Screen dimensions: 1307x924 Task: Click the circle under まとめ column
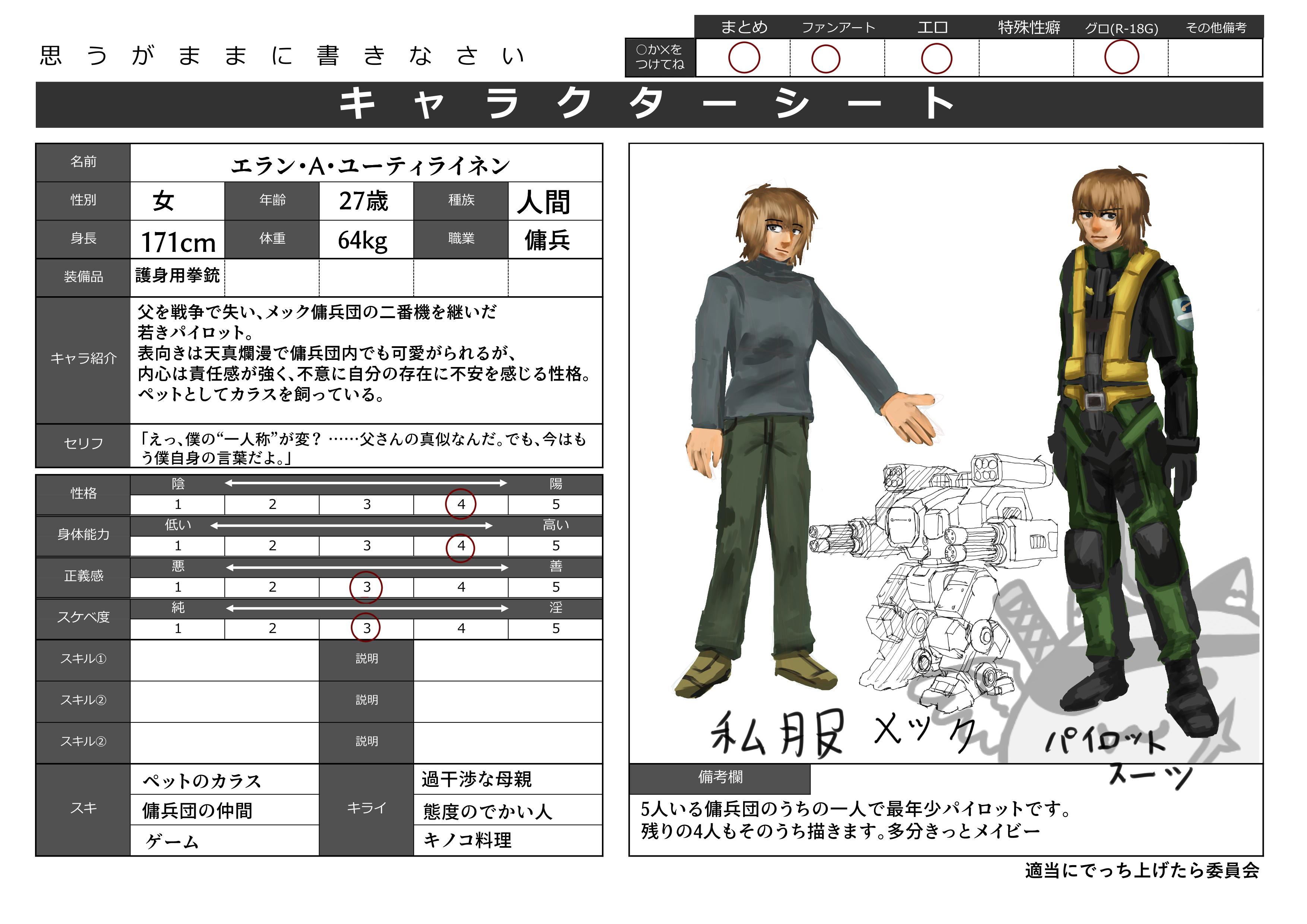click(744, 58)
